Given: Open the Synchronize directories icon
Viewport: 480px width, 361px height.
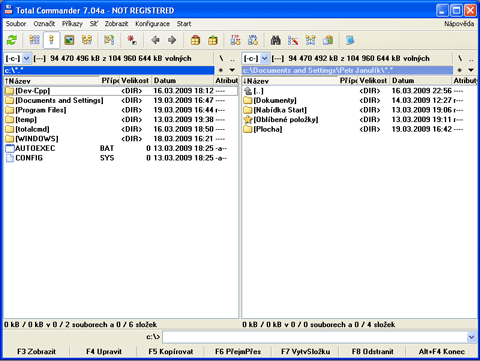Looking at the screenshot, I should coord(310,40).
